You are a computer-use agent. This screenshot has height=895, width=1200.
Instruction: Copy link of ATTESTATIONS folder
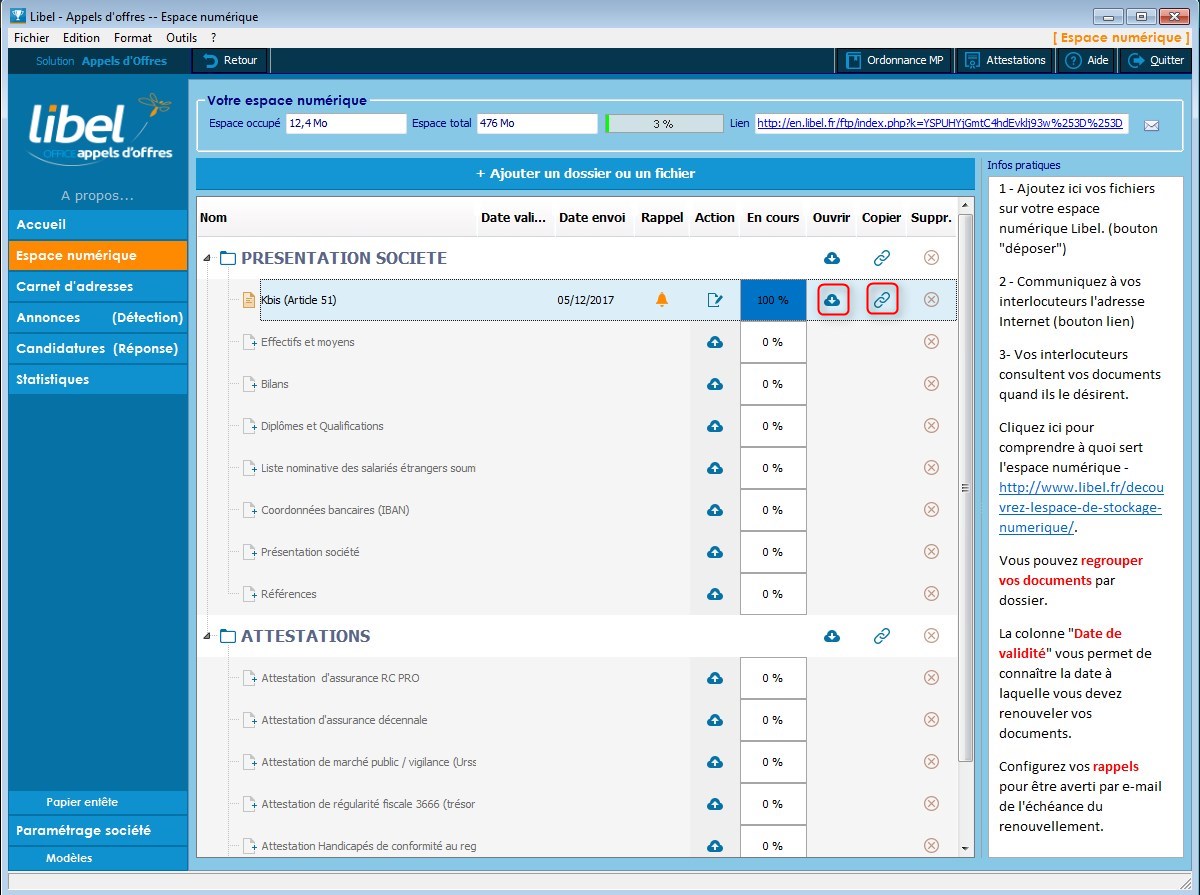(x=881, y=636)
